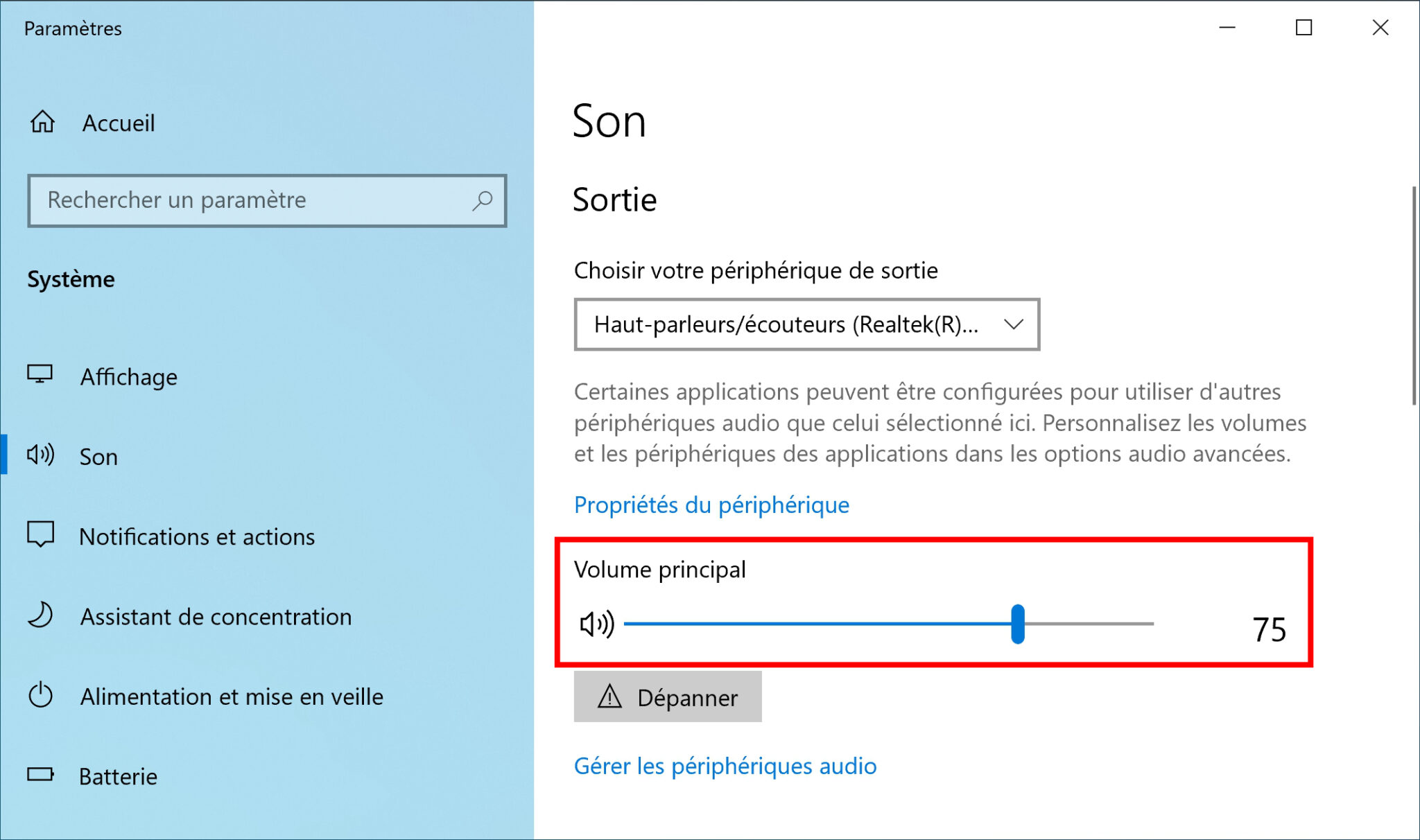Image resolution: width=1420 pixels, height=840 pixels.
Task: Click the Accueil home icon
Action: click(x=43, y=123)
